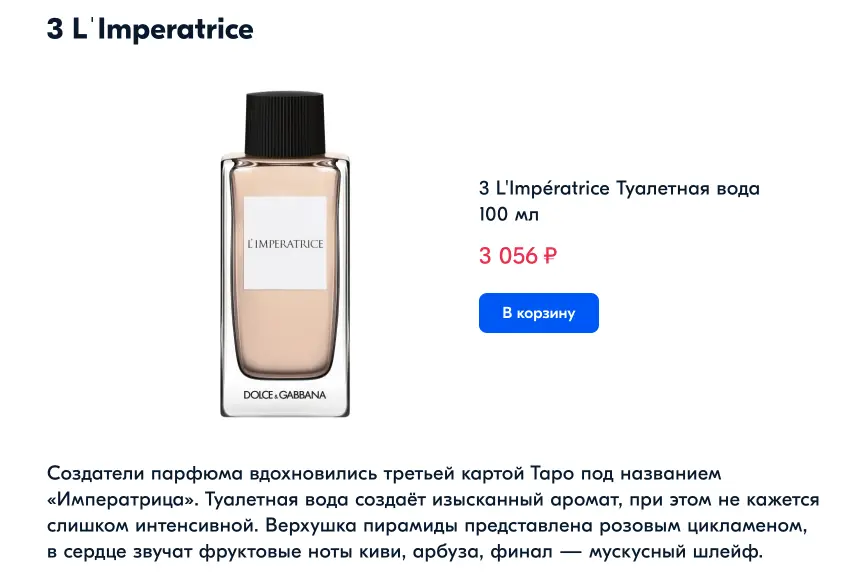Click the red 3 056 price
This screenshot has height=579, width=861.
pos(508,255)
